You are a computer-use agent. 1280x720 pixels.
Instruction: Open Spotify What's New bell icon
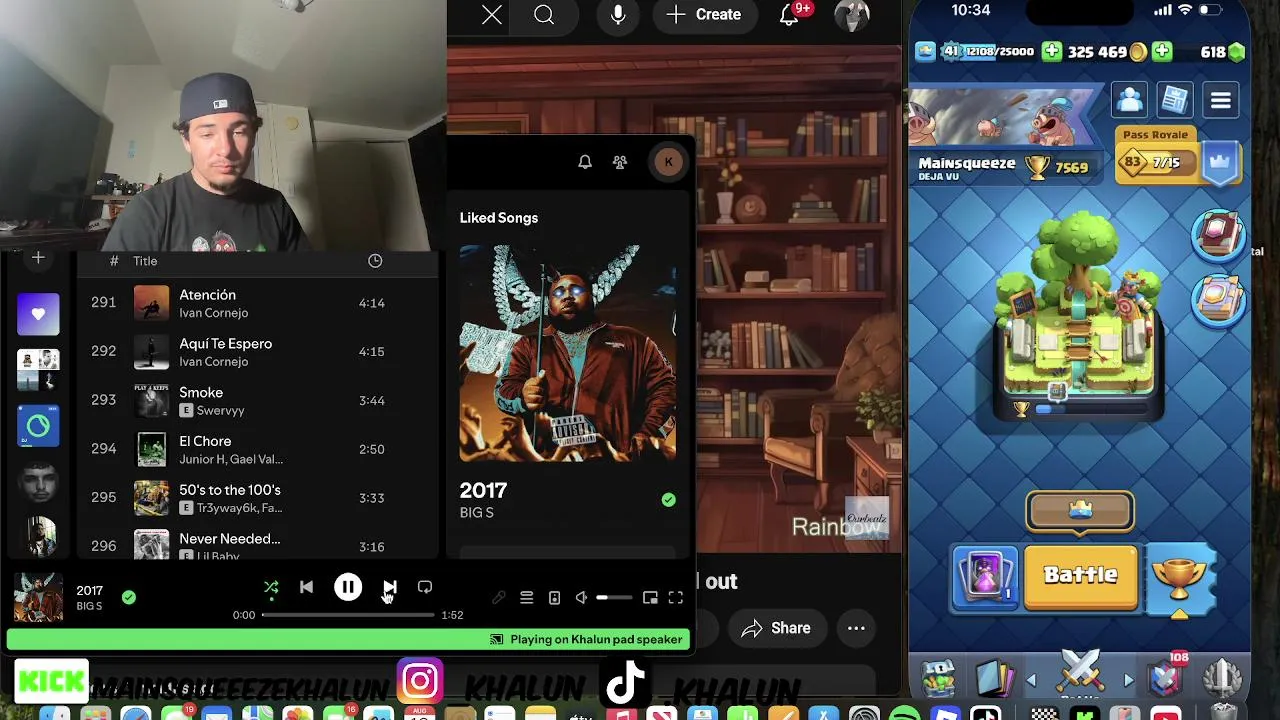(x=585, y=162)
